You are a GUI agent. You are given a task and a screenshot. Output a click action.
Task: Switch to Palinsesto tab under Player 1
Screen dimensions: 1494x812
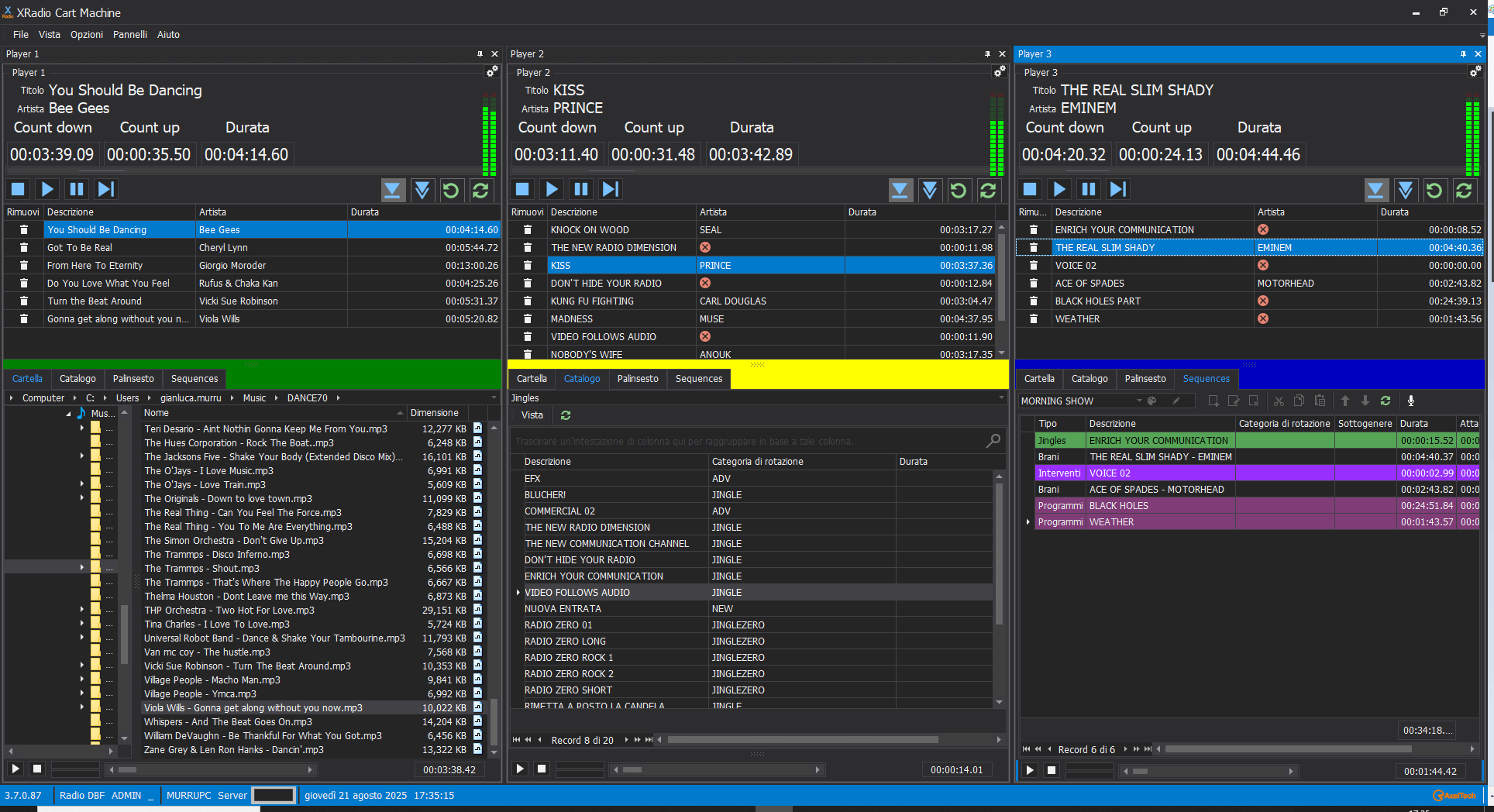click(x=133, y=378)
